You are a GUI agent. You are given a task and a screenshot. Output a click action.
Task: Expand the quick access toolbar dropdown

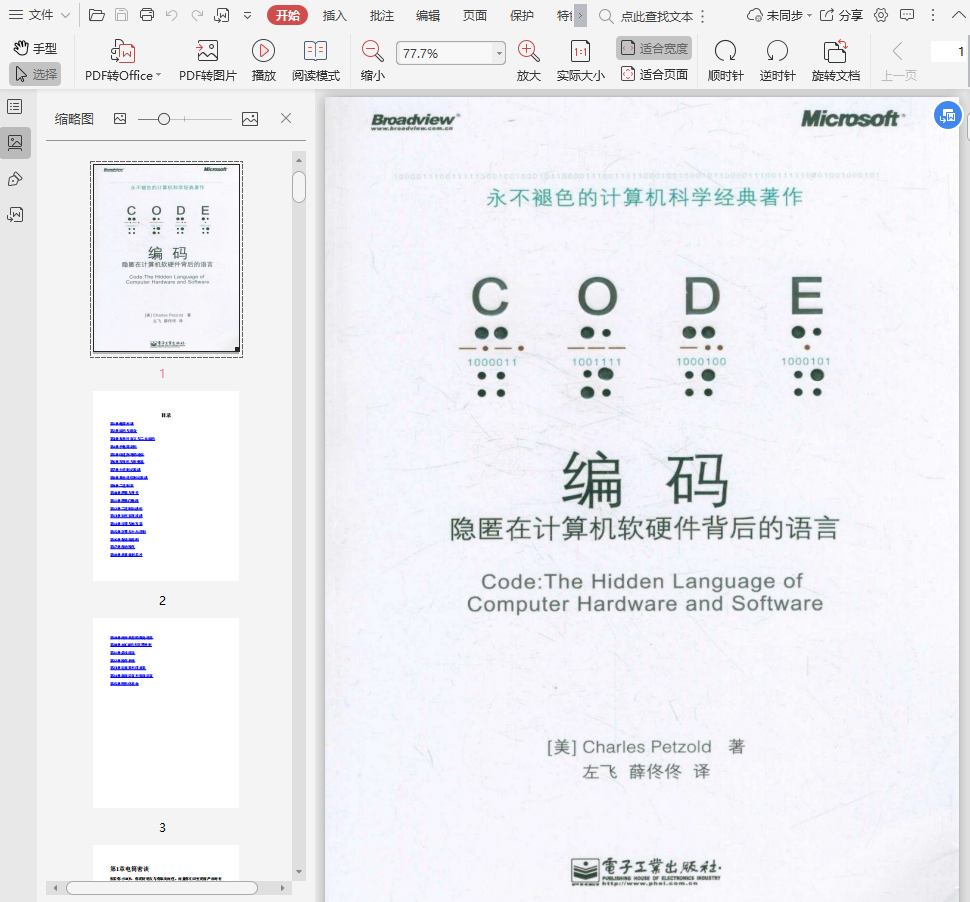click(x=247, y=15)
